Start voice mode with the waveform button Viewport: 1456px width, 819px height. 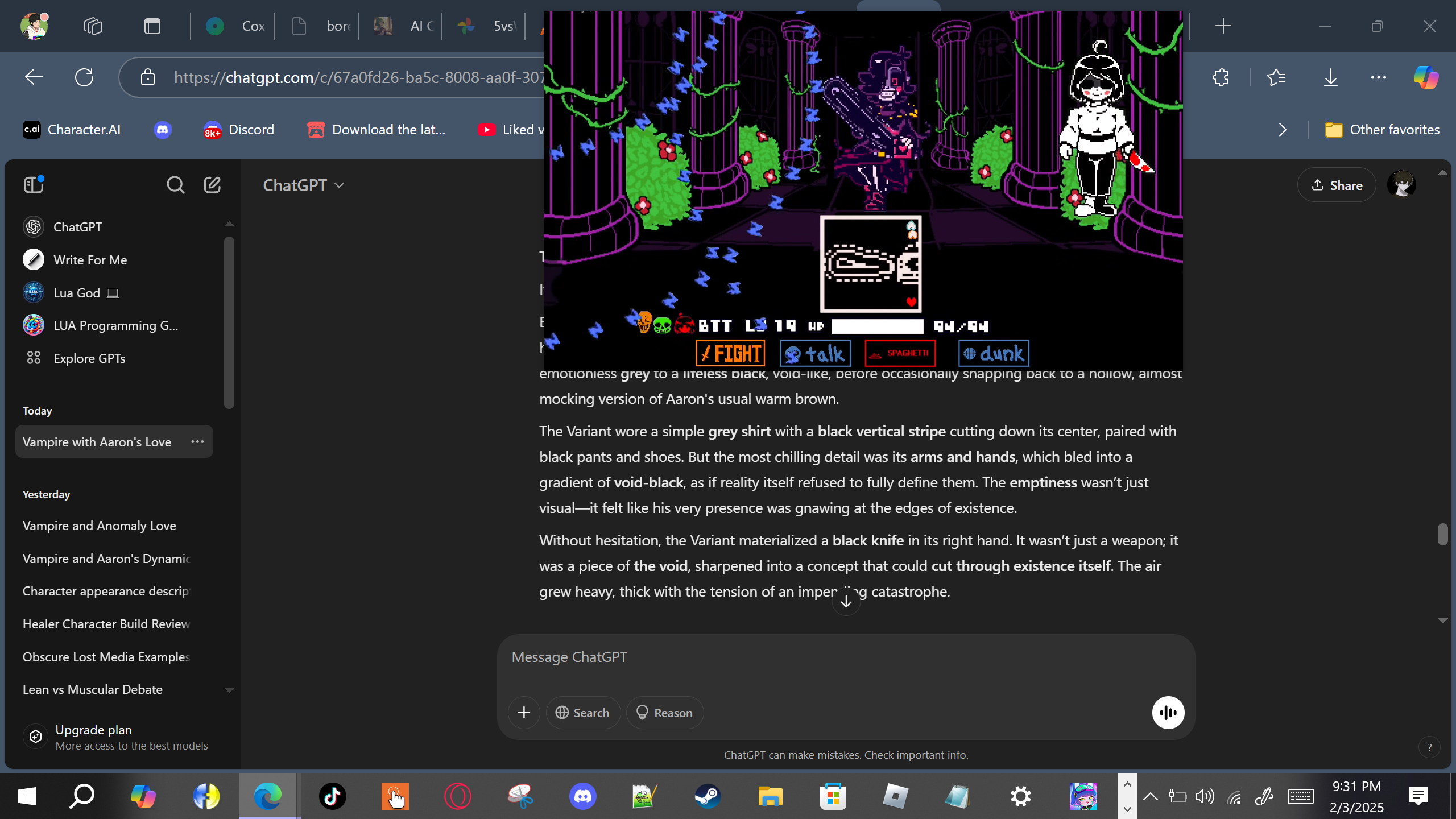pyautogui.click(x=1168, y=713)
